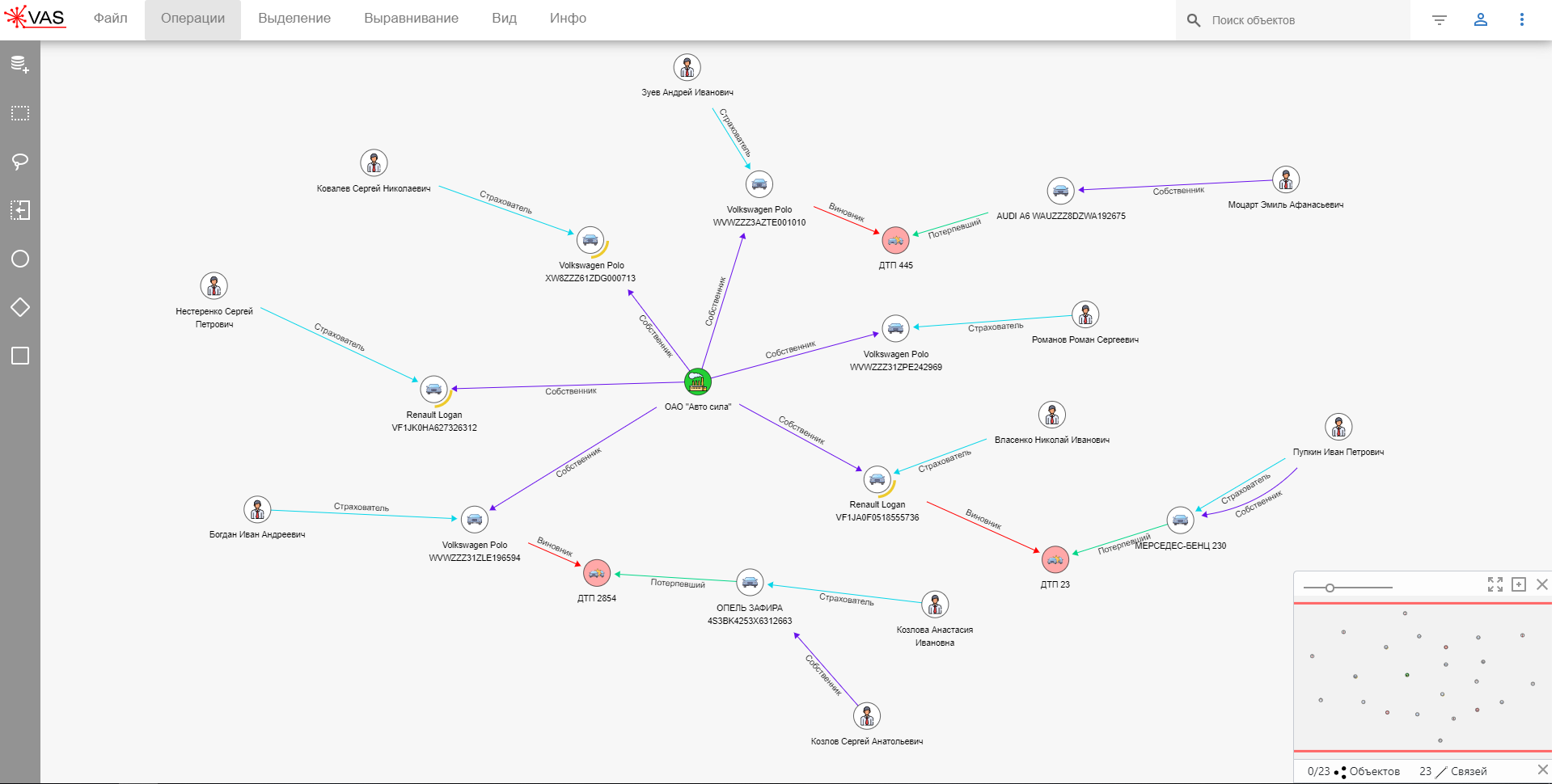Screen dimensions: 1556x784
Task: Select the ОАО "Авто сила" company node
Action: (x=698, y=381)
